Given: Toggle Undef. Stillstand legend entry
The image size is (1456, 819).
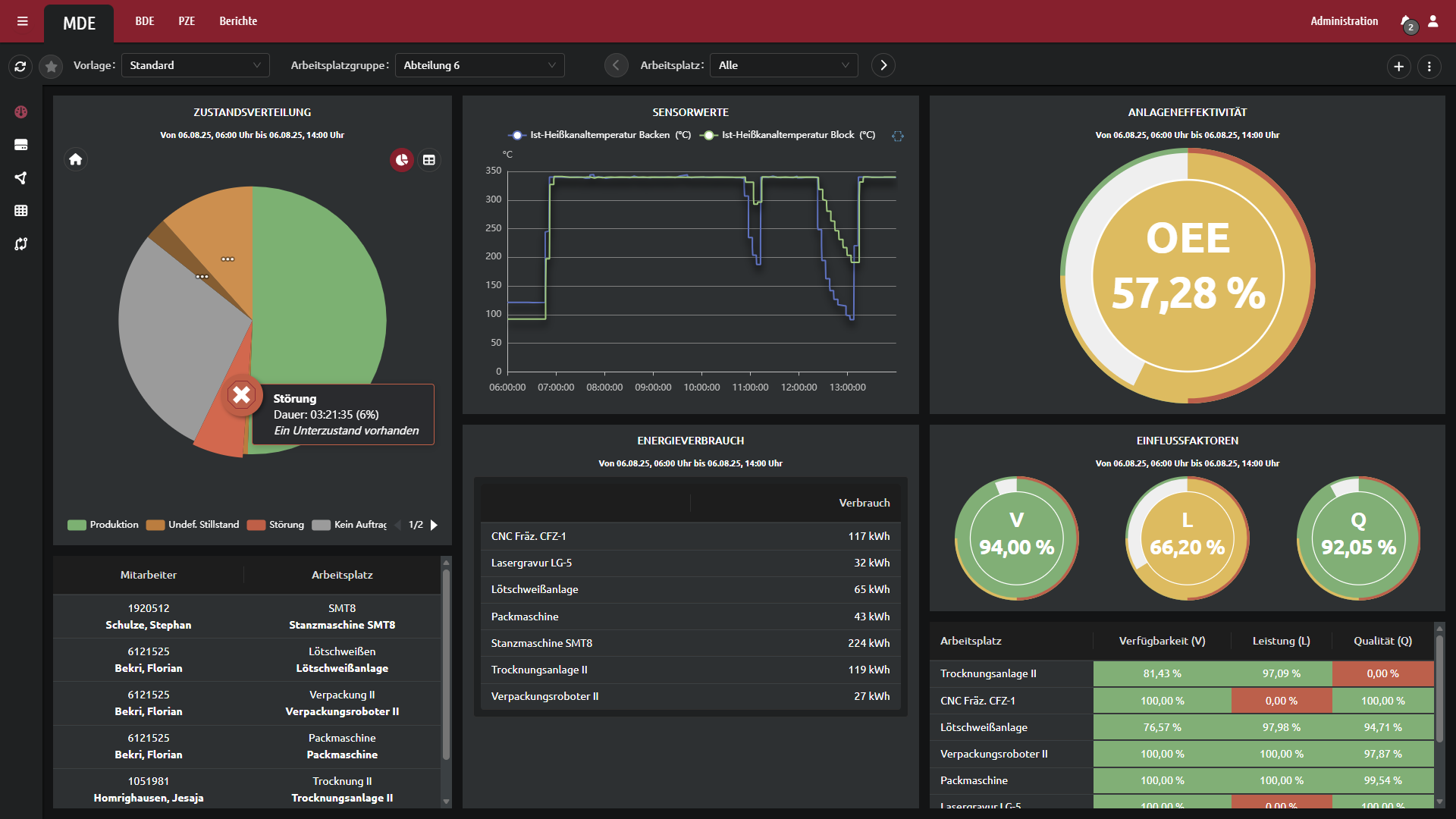Looking at the screenshot, I should [x=193, y=525].
